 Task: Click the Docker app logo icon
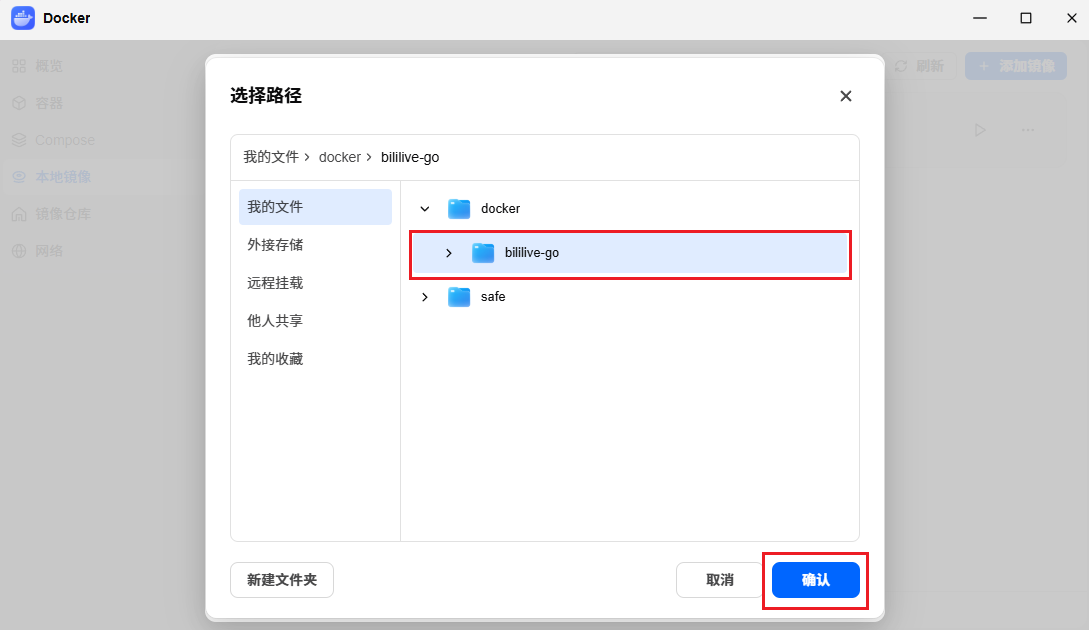23,18
